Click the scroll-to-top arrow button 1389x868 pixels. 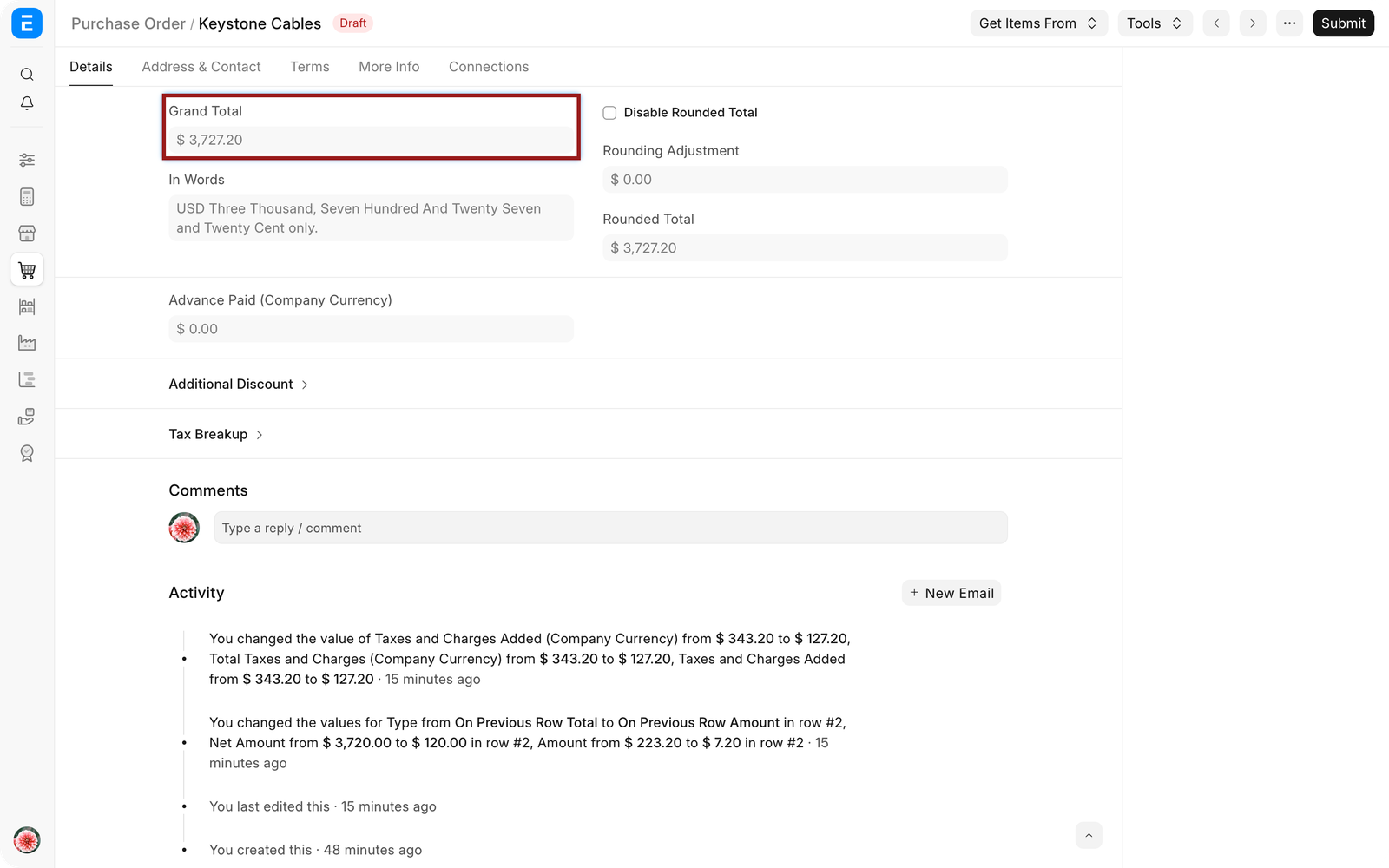tap(1089, 835)
